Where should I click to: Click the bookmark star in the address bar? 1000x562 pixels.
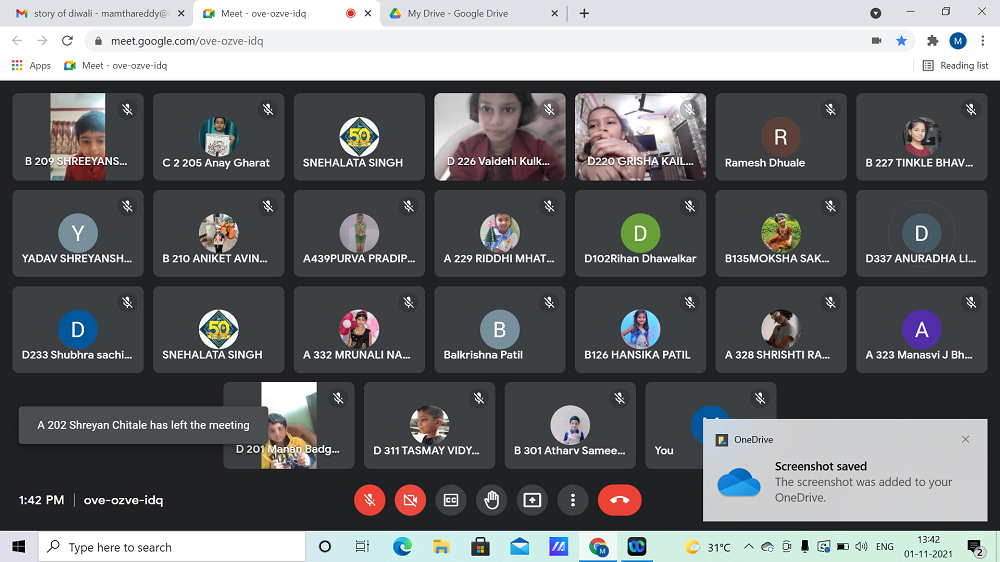point(901,41)
